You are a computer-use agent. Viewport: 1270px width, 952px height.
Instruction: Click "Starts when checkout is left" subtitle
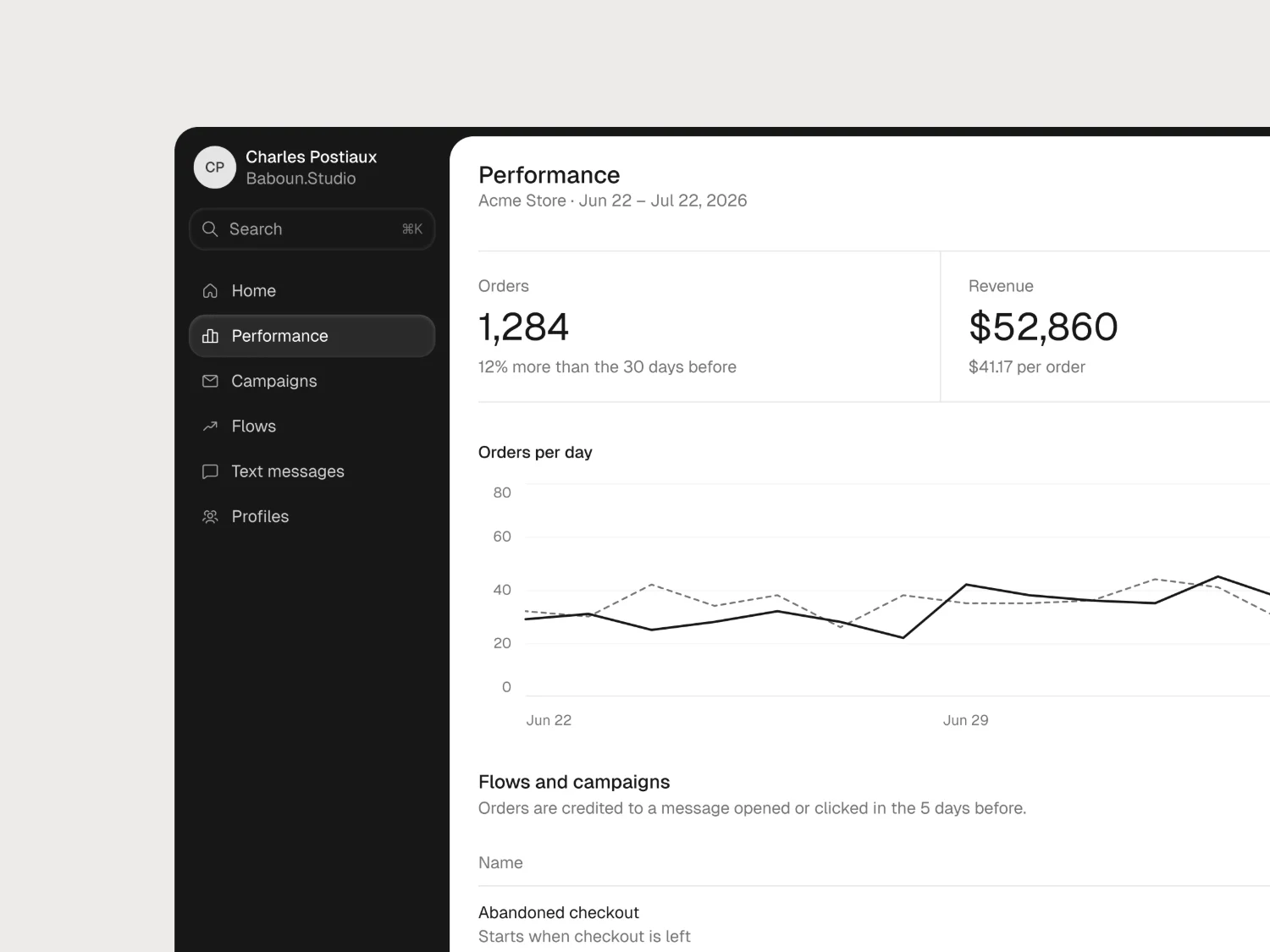pyautogui.click(x=584, y=937)
